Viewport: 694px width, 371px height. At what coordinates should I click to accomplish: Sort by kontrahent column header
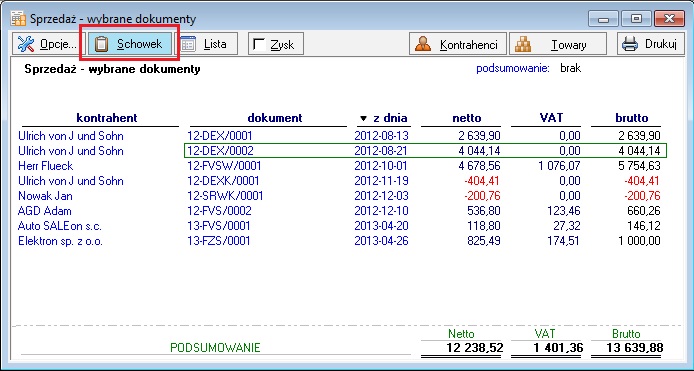click(107, 118)
